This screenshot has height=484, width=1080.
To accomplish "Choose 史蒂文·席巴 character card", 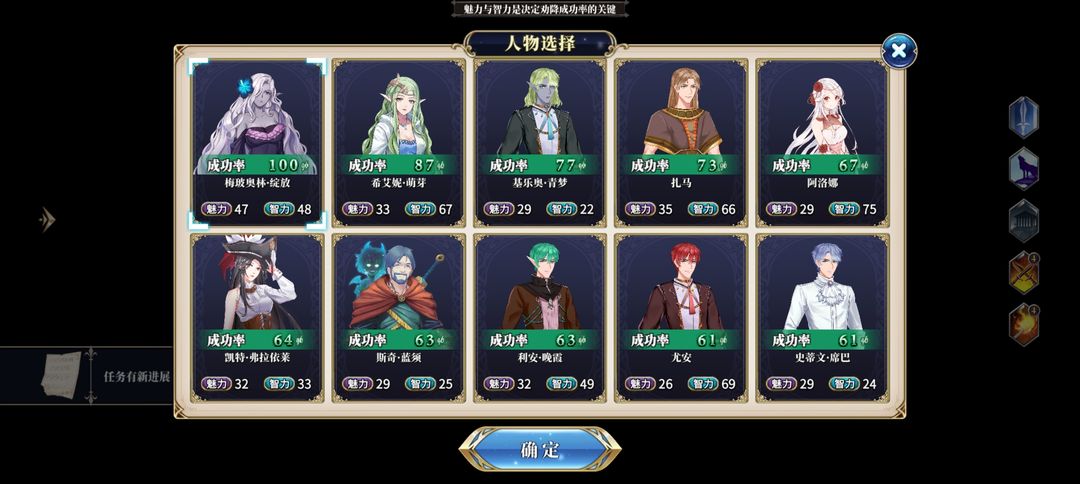I will 822,318.
